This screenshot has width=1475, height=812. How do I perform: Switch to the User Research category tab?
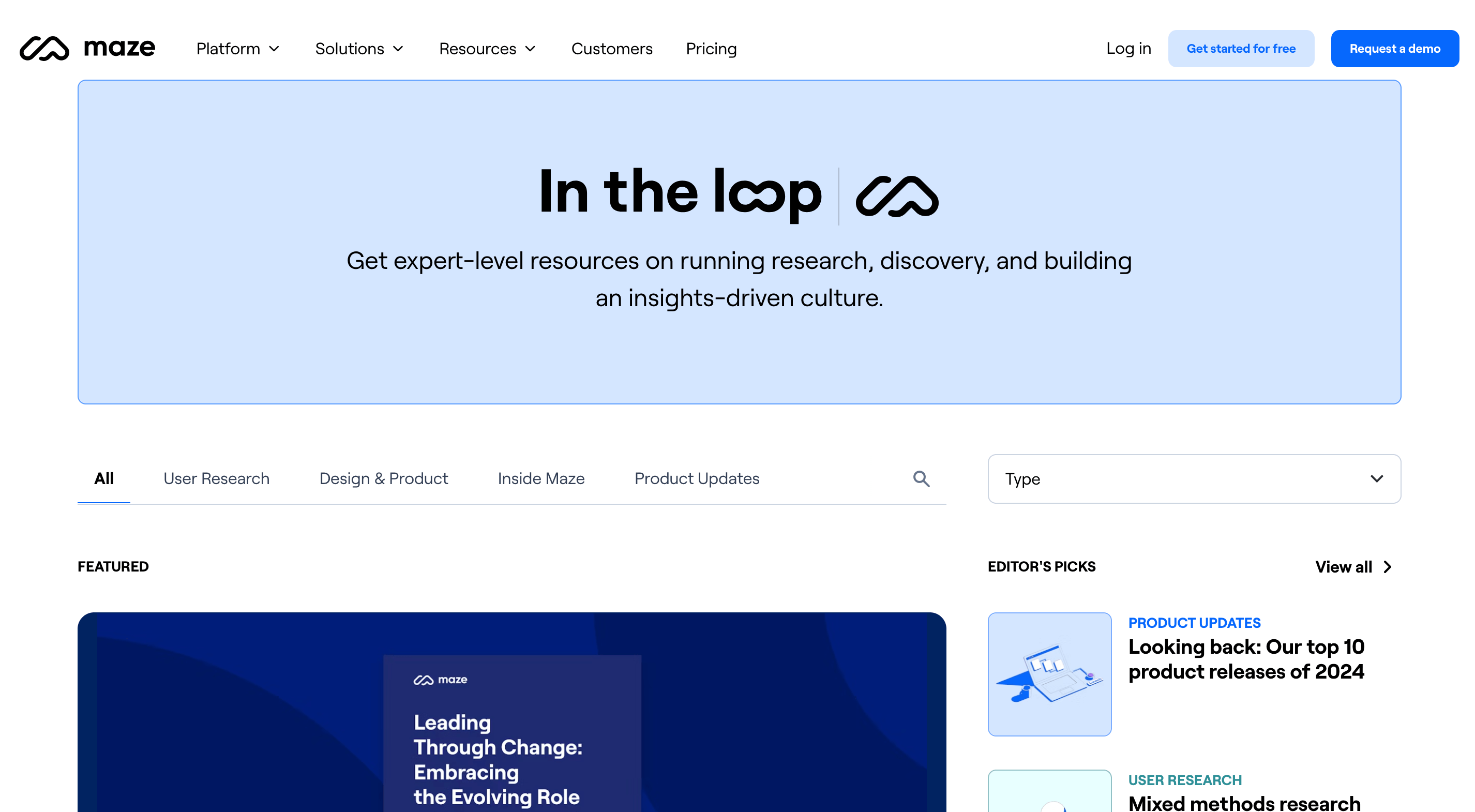(x=216, y=479)
